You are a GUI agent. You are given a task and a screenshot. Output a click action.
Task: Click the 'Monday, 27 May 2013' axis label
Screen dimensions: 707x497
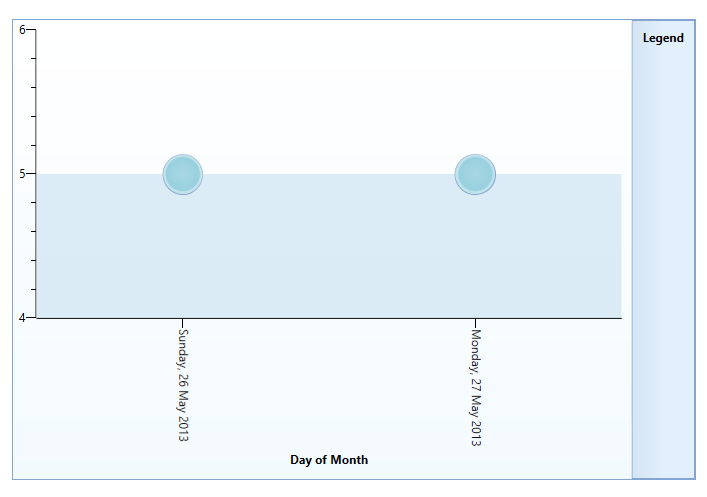pos(476,385)
